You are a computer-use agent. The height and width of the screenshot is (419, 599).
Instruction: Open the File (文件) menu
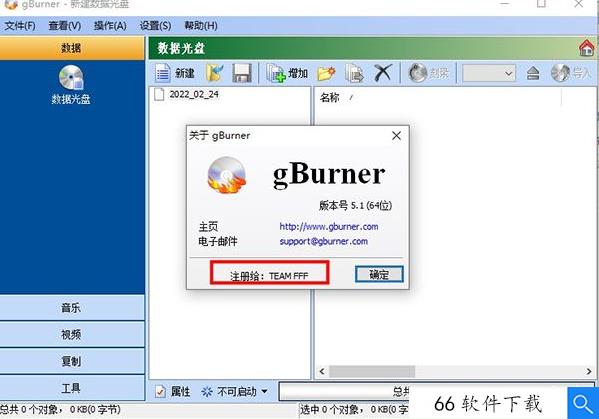click(20, 26)
